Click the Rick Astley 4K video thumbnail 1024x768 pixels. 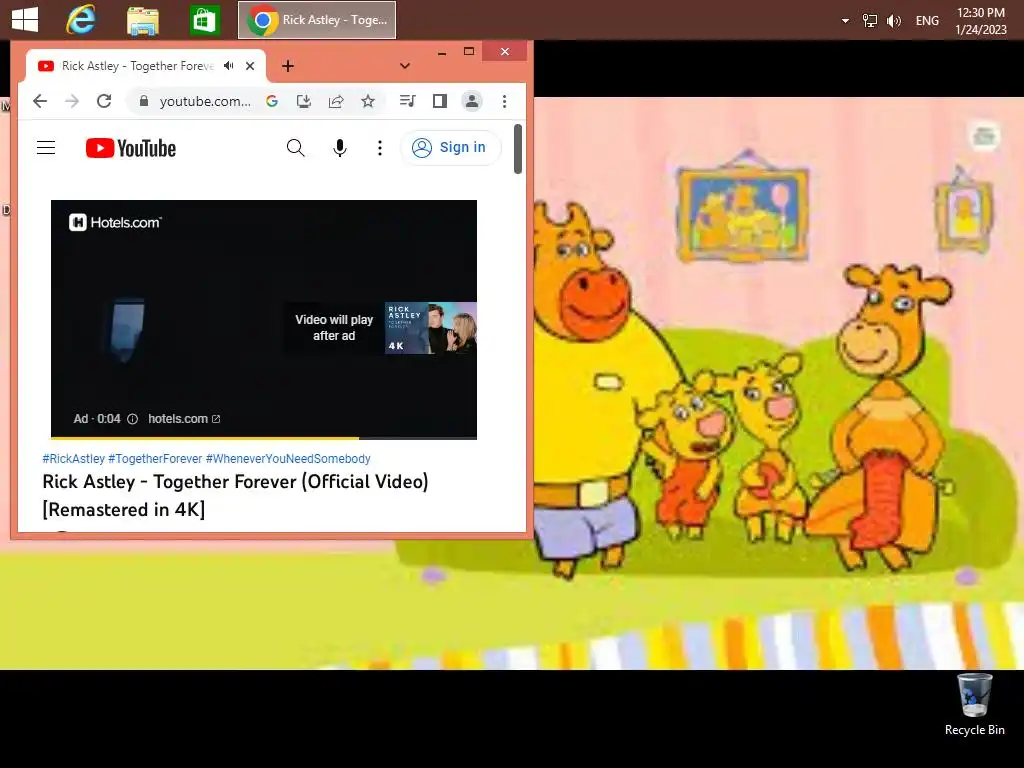click(x=431, y=328)
